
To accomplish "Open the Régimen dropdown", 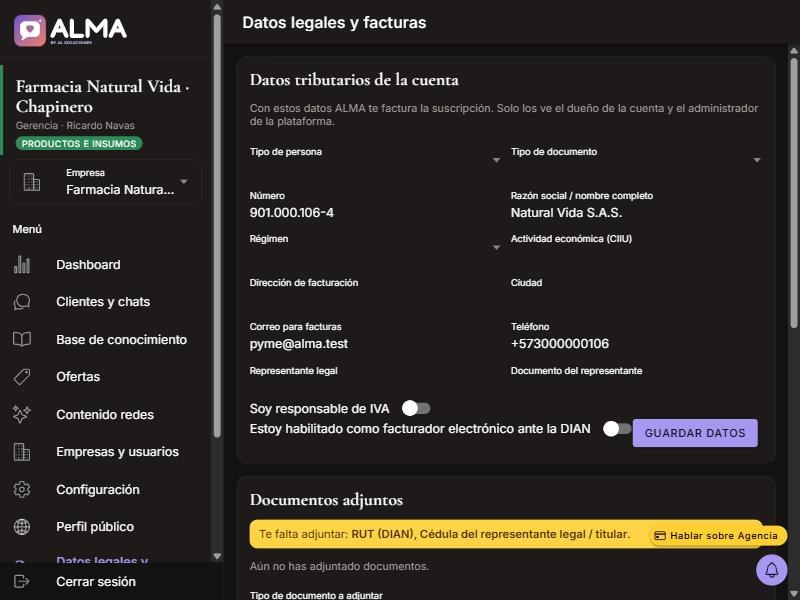I will coord(374,247).
